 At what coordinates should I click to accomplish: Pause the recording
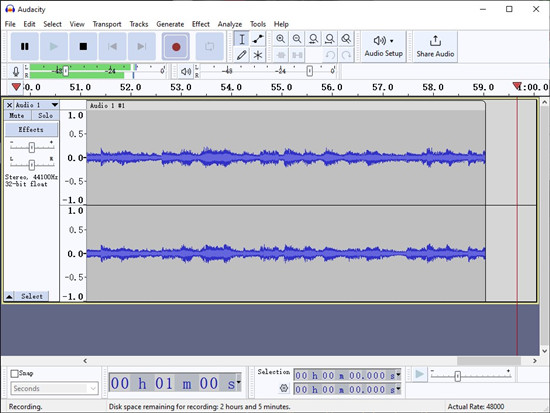point(25,46)
